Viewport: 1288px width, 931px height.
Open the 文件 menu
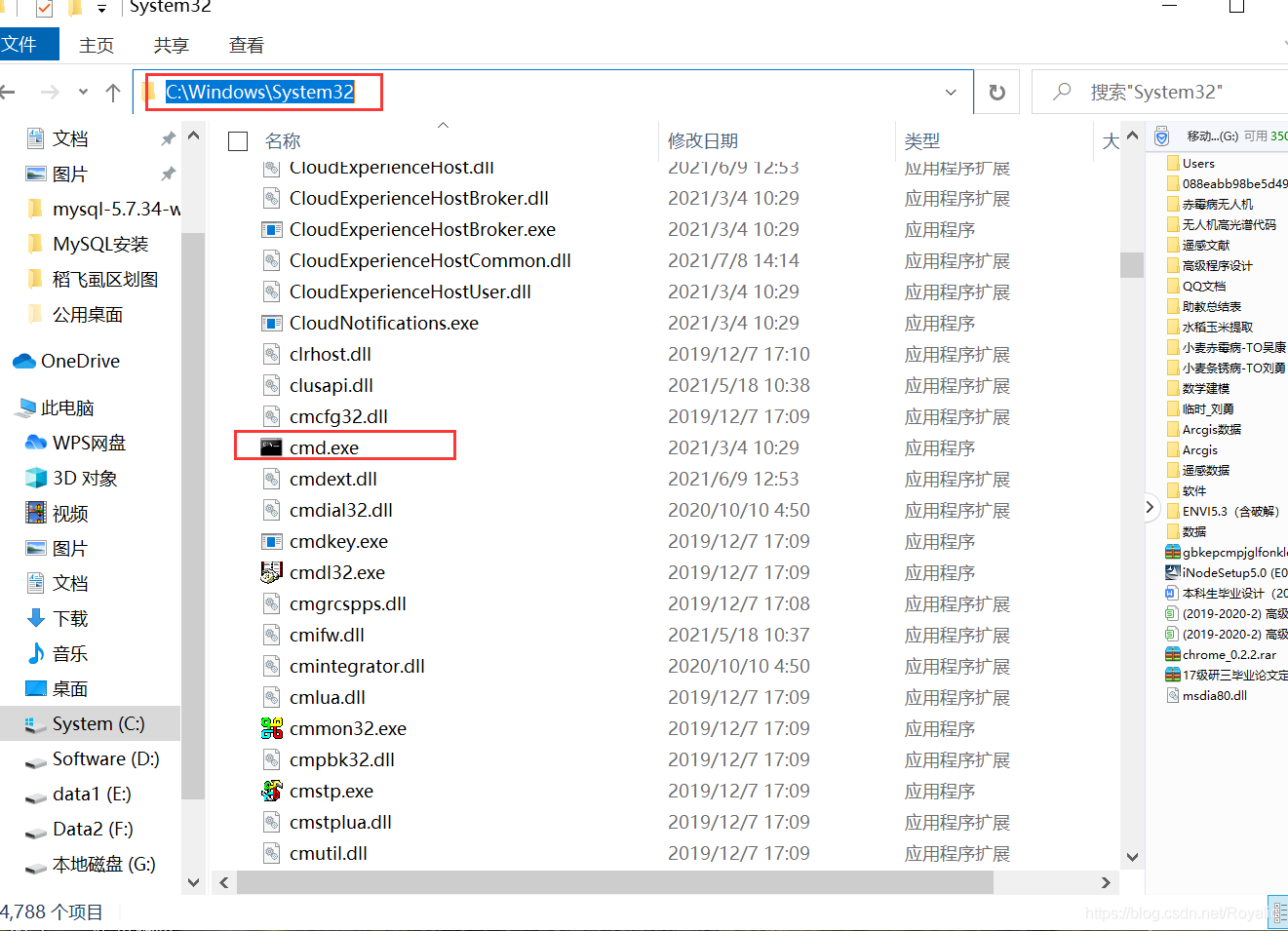tap(27, 44)
